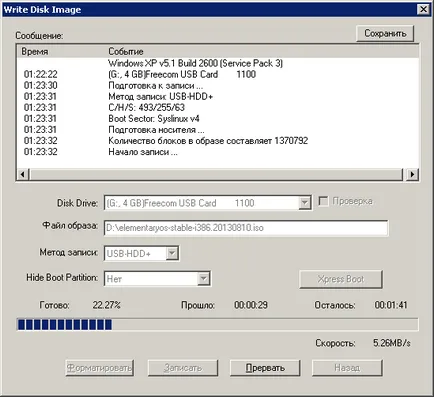Click the remaining time 00:01:41
This screenshot has width=434, height=397.
tap(391, 305)
